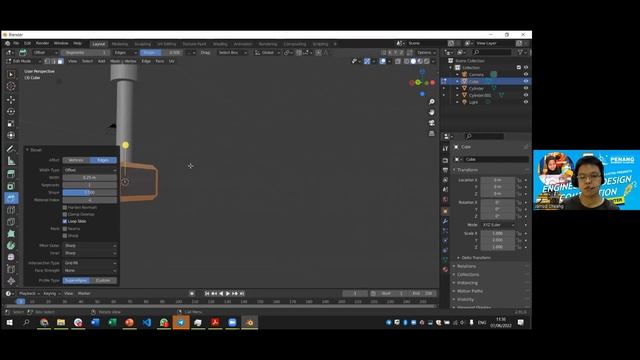Viewport: 640px width, 360px height.
Task: Open the File menu
Action: tap(16, 43)
